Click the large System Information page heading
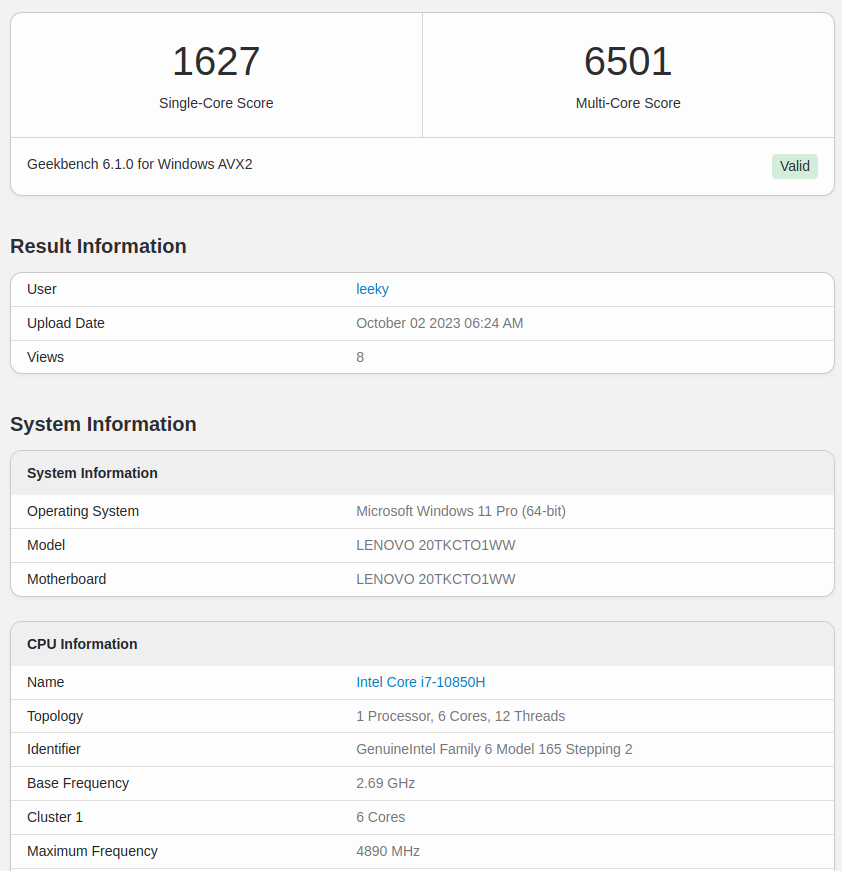Image resolution: width=842 pixels, height=871 pixels. 103,424
